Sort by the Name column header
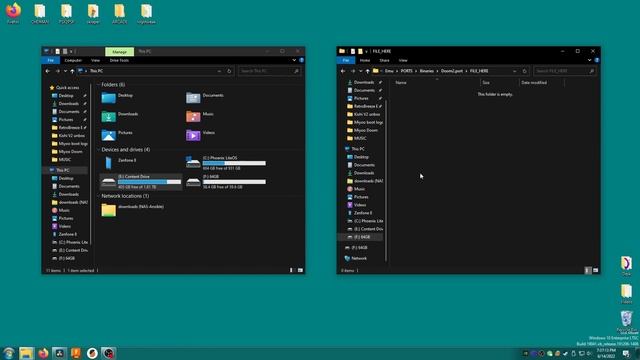The width and height of the screenshot is (640, 360). [437, 82]
